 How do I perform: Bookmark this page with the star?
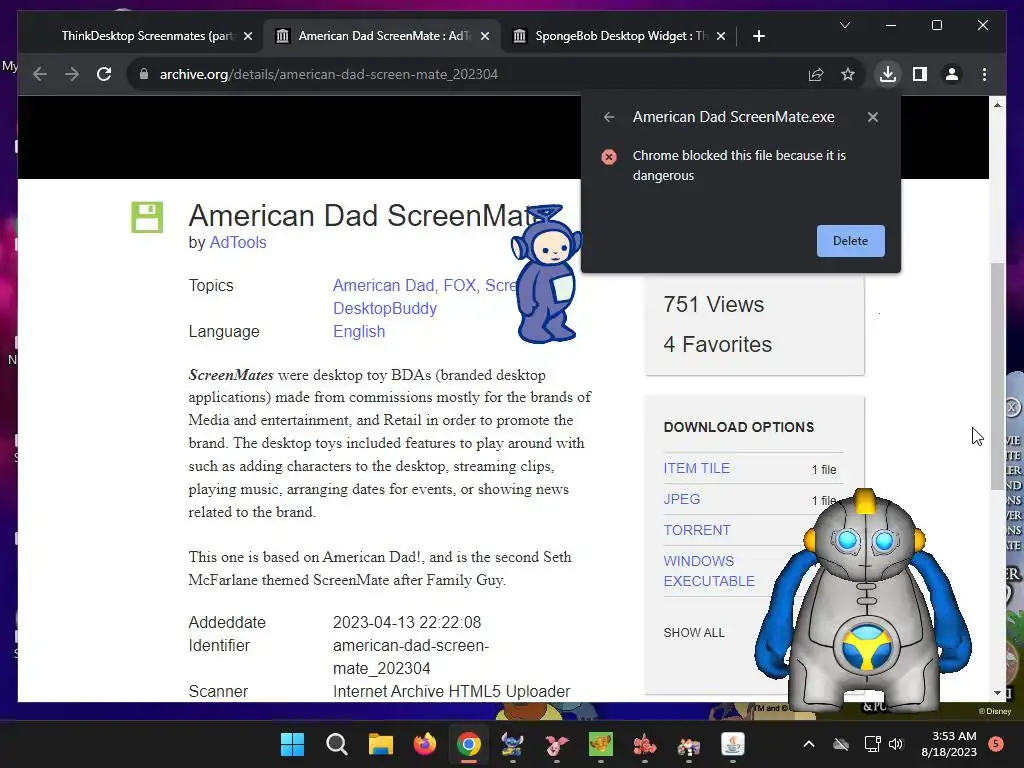(x=848, y=74)
